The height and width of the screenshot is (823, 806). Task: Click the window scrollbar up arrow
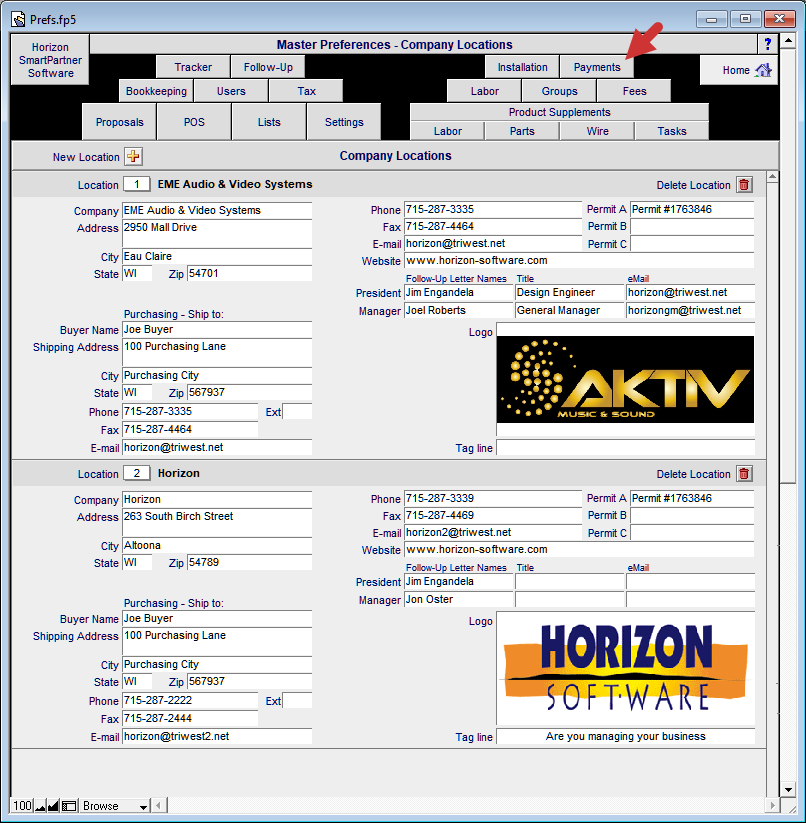788,40
